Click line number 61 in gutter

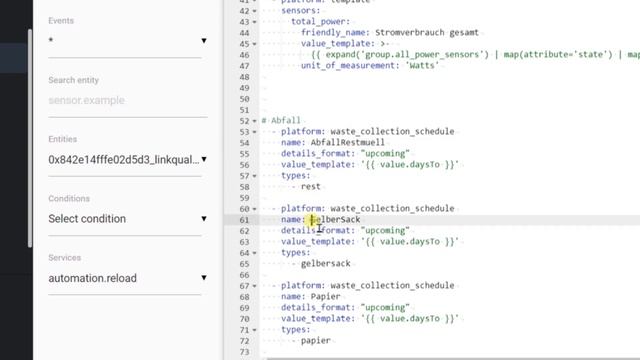[x=244, y=220]
